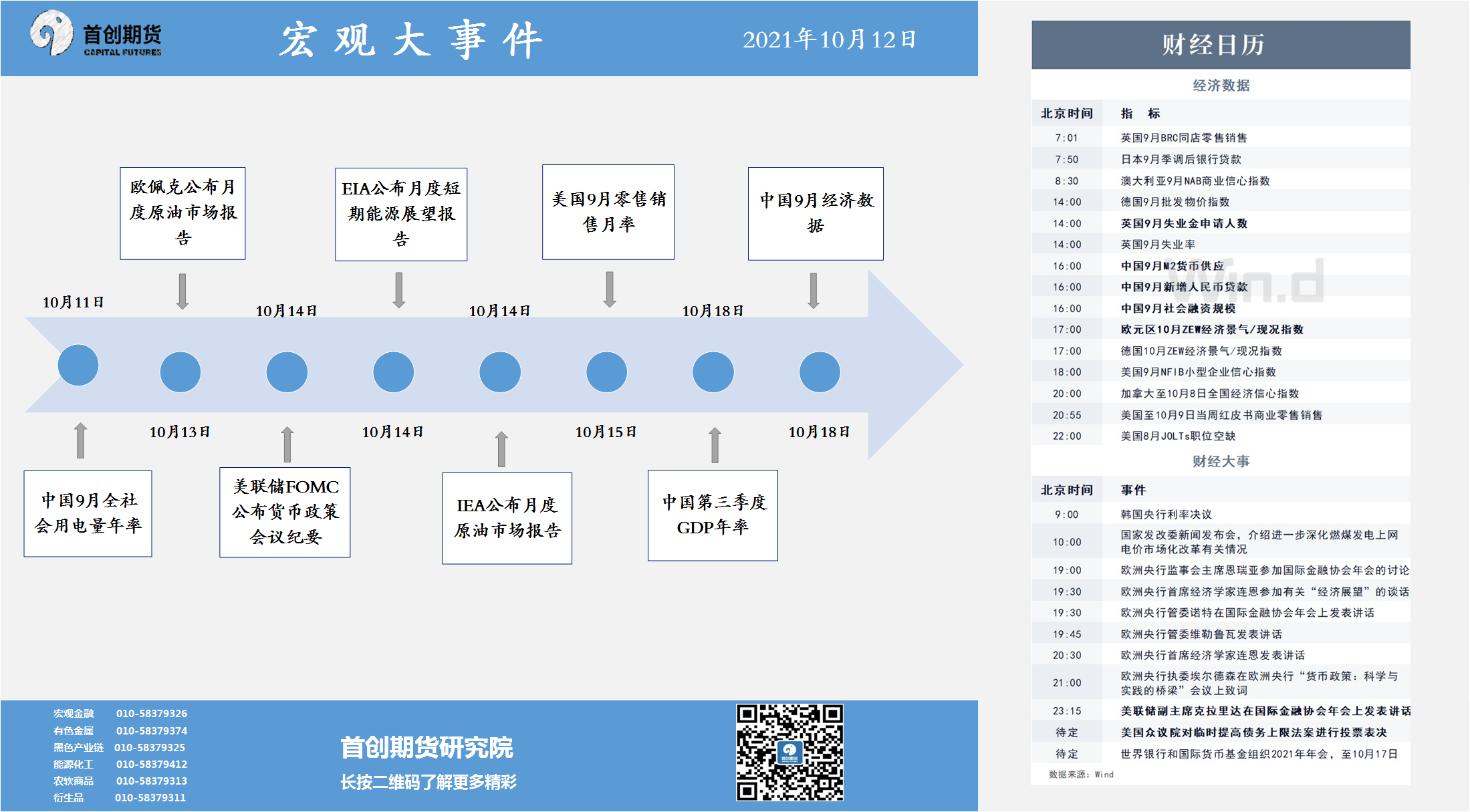The width and height of the screenshot is (1470, 812).
Task: Select the 财经日历 header bar
Action: coord(1220,45)
